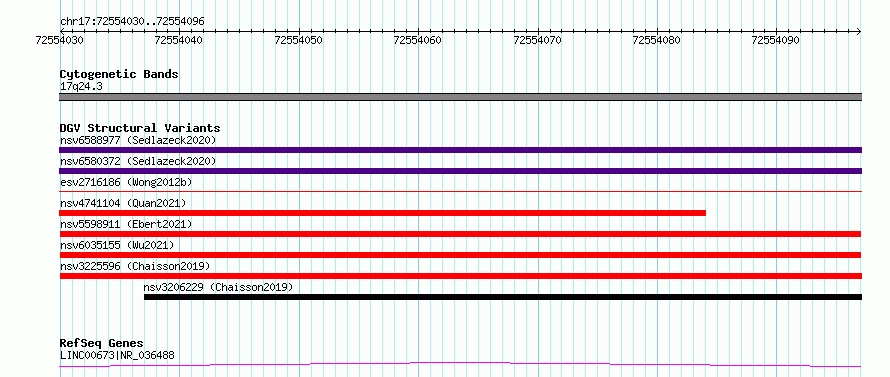This screenshot has height=377, width=890.
Task: Click the 17q24.3 band label
Action: click(81, 87)
